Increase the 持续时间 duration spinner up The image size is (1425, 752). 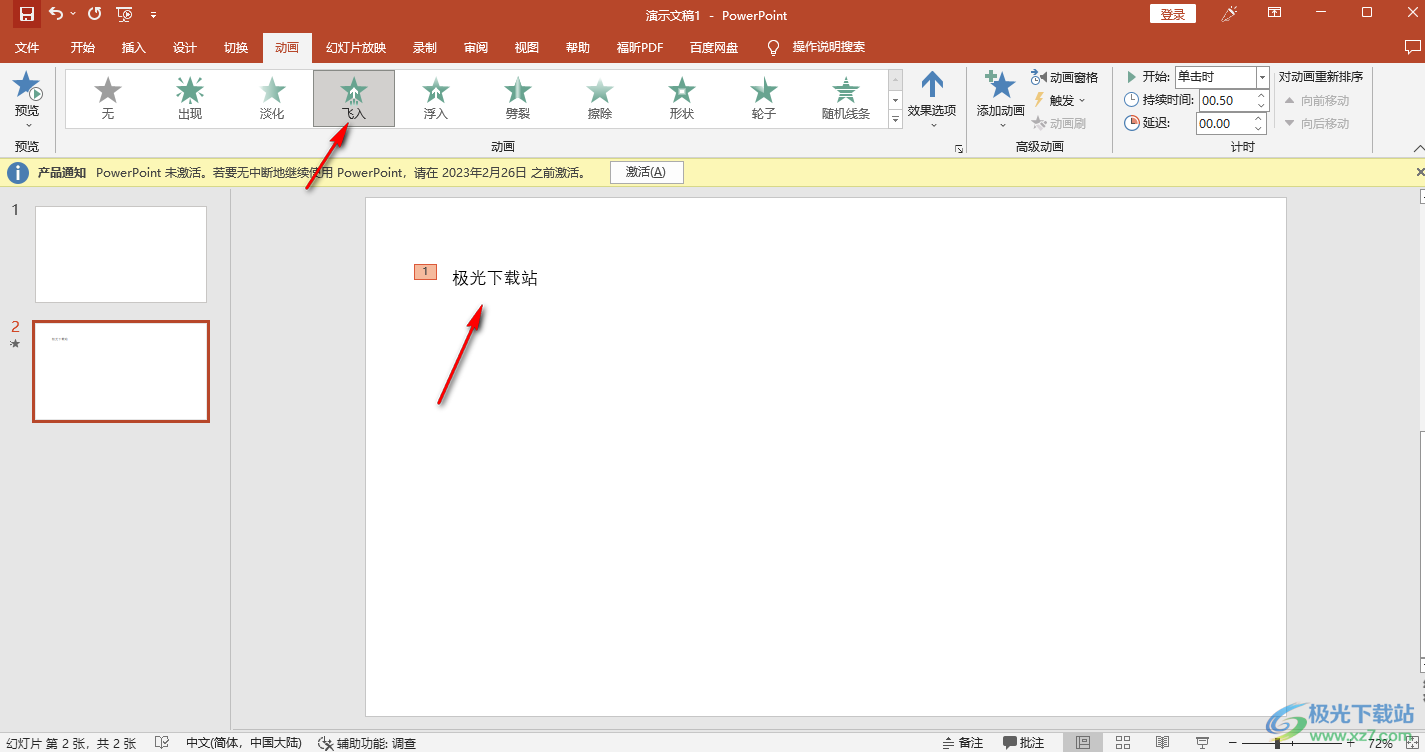(x=1262, y=95)
